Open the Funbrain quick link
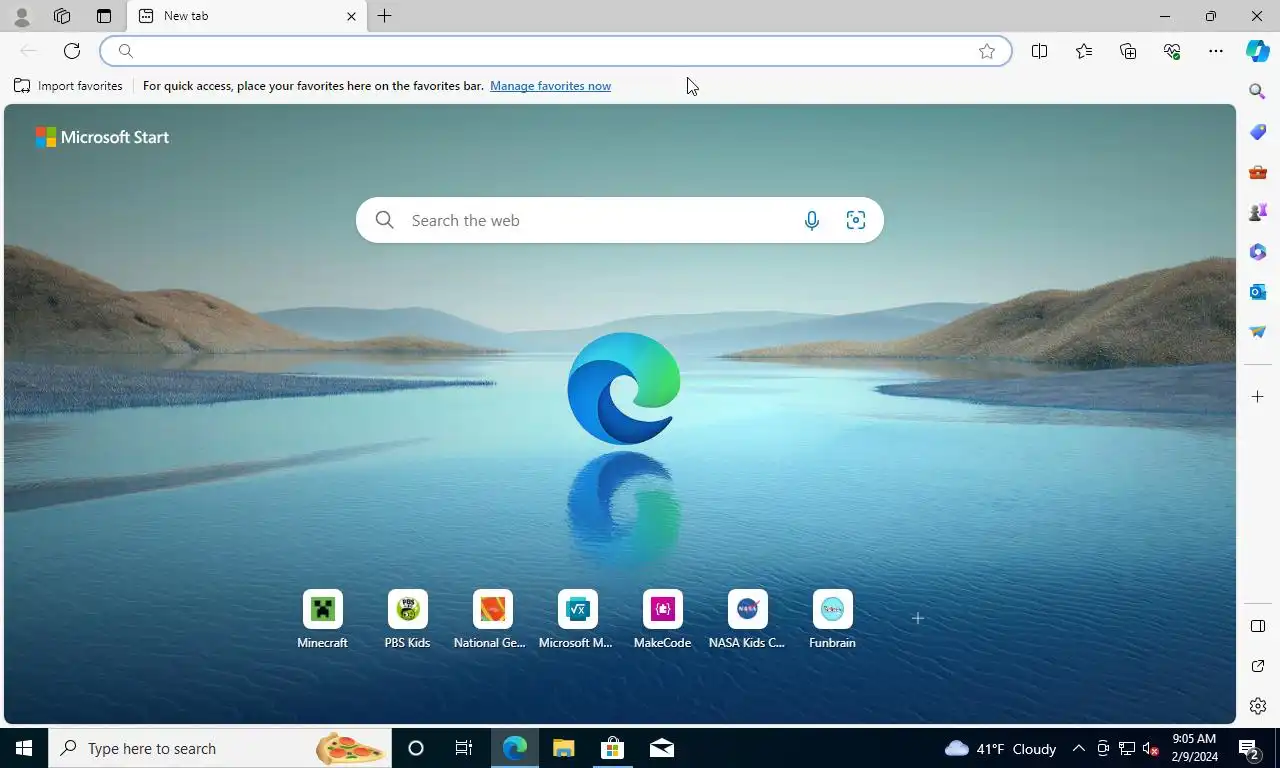Image resolution: width=1280 pixels, height=768 pixels. coord(832,620)
